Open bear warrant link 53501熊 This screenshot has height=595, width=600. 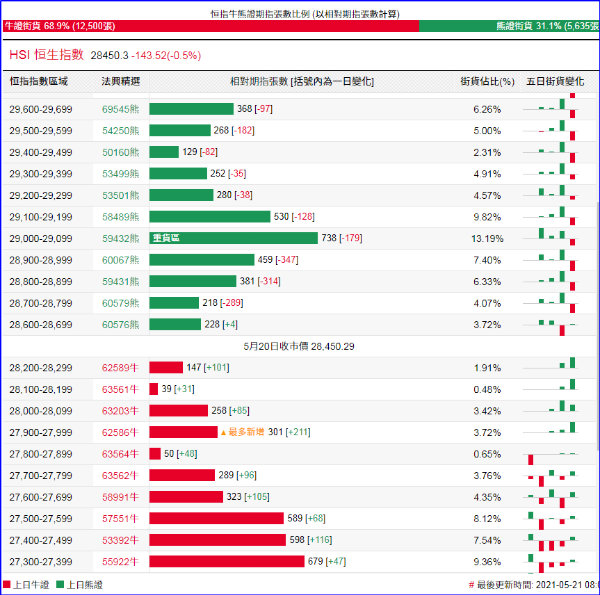coord(121,196)
